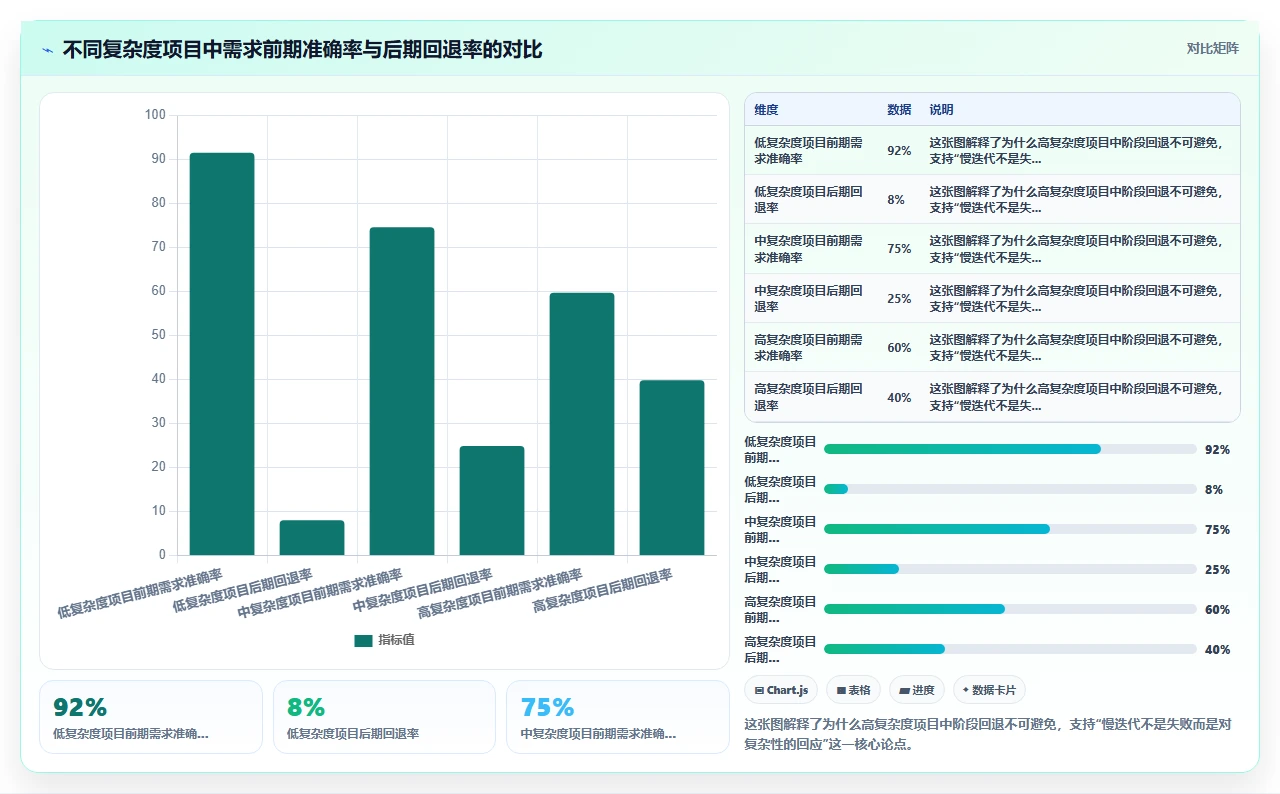Click the 表格 tag chip
This screenshot has width=1280, height=794.
[x=853, y=690]
